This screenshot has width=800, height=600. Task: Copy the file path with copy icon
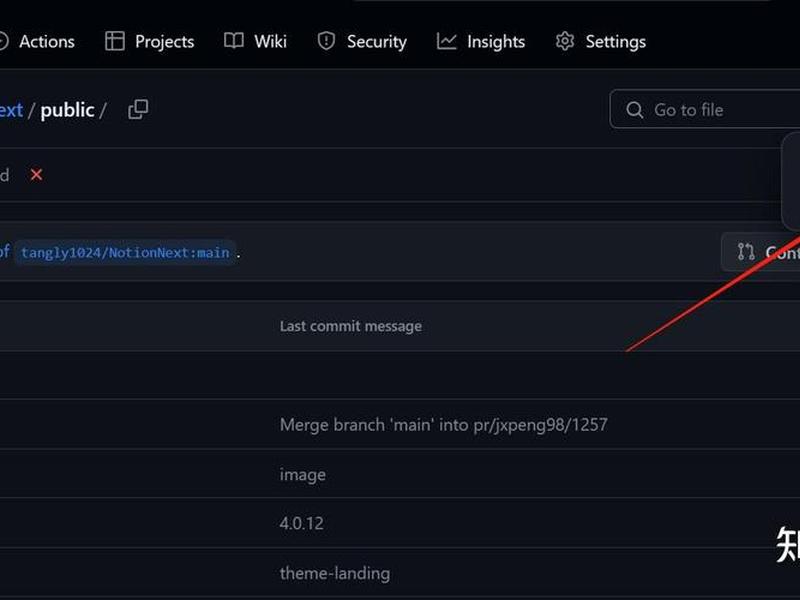tap(138, 109)
